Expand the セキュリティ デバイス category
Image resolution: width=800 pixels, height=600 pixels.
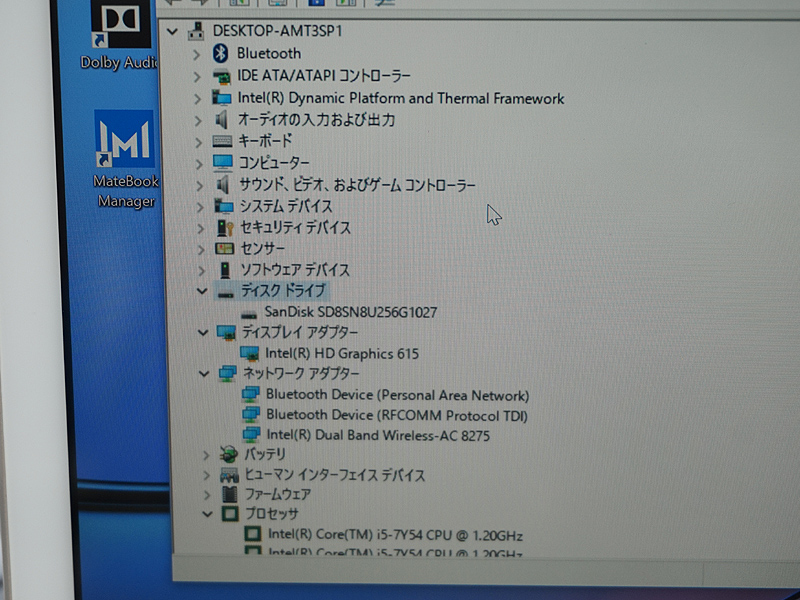(x=201, y=228)
